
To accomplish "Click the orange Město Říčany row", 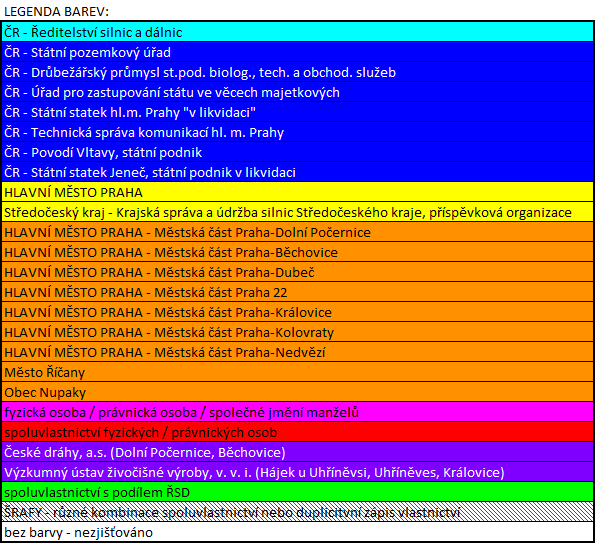I will pyautogui.click(x=298, y=372).
